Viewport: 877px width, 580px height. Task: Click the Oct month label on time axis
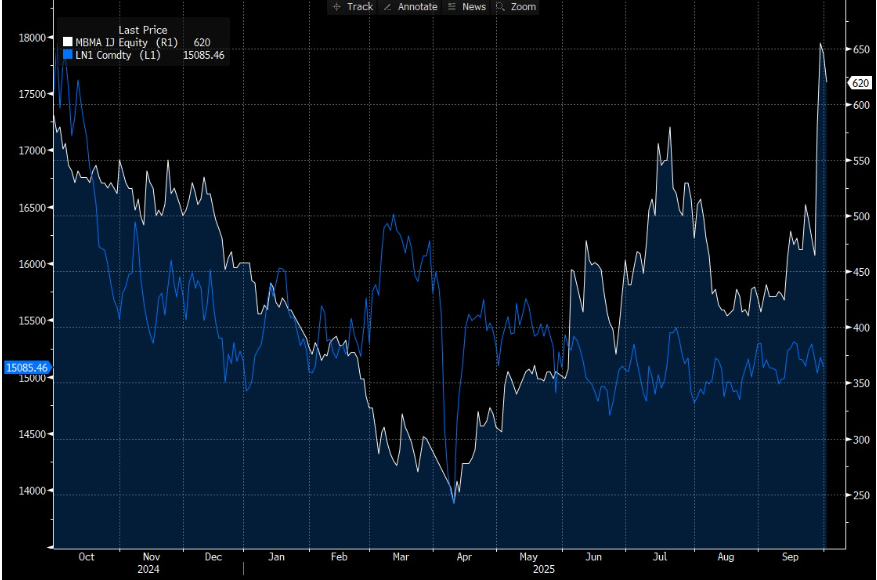click(x=85, y=556)
